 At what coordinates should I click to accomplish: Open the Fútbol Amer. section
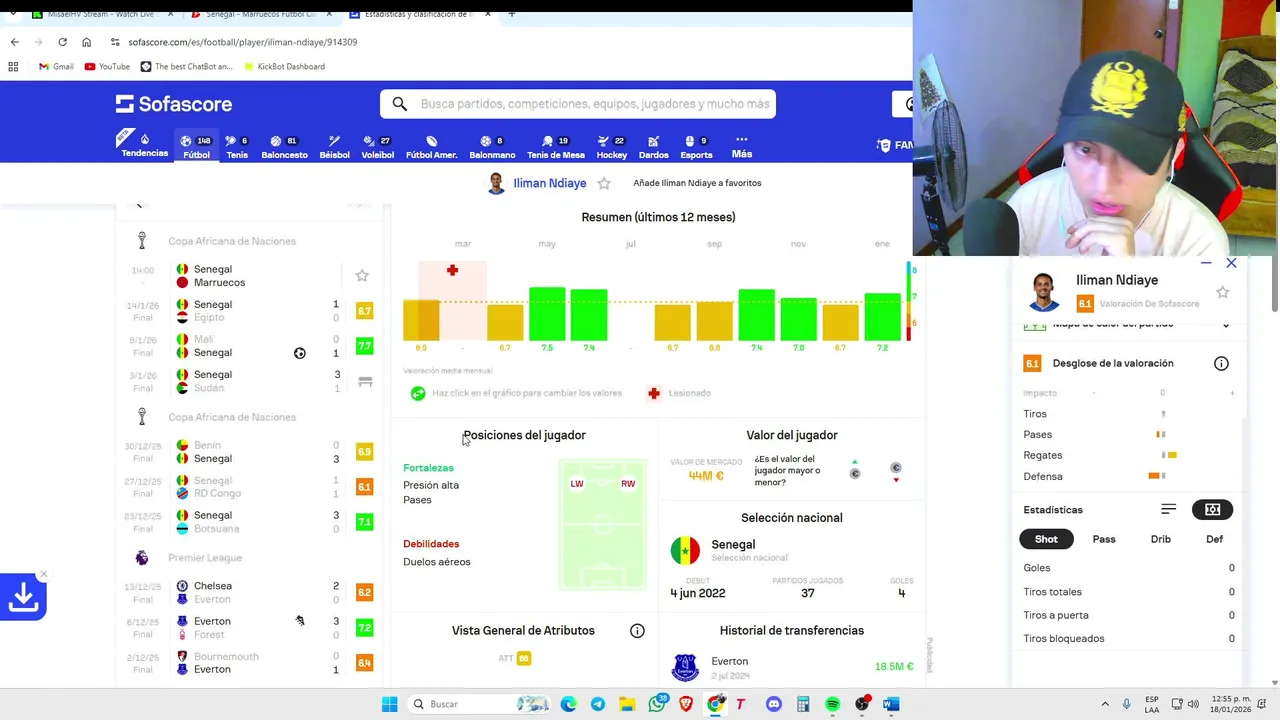coord(431,146)
